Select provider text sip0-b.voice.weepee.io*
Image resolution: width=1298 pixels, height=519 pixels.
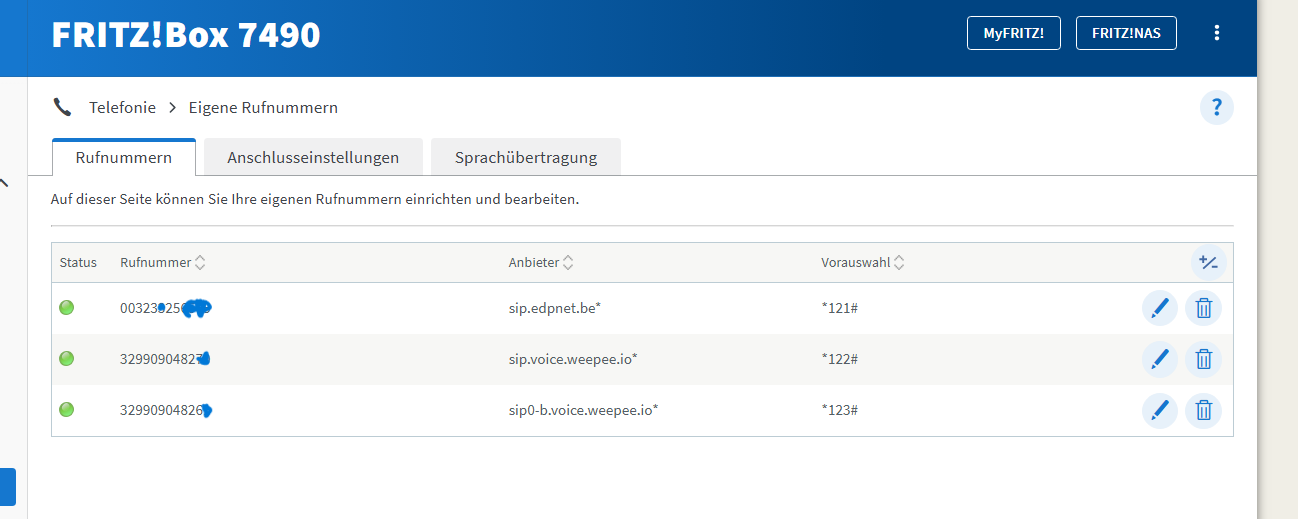(583, 410)
